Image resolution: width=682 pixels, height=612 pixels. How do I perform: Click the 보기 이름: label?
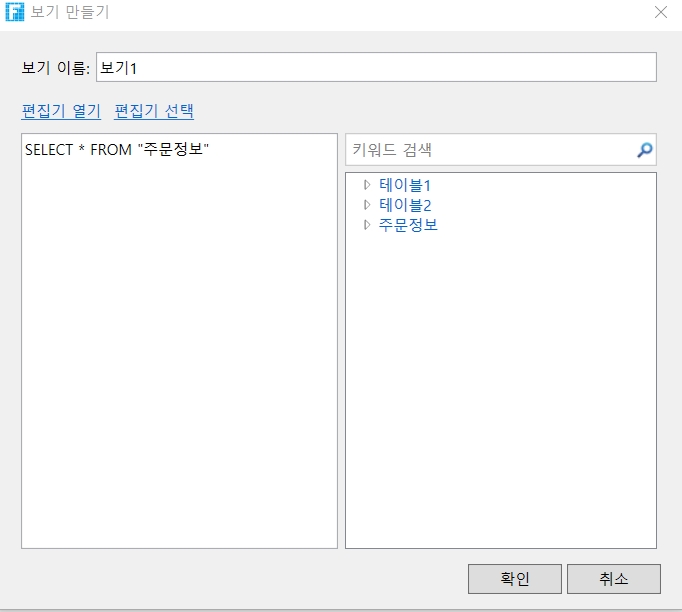[x=55, y=68]
